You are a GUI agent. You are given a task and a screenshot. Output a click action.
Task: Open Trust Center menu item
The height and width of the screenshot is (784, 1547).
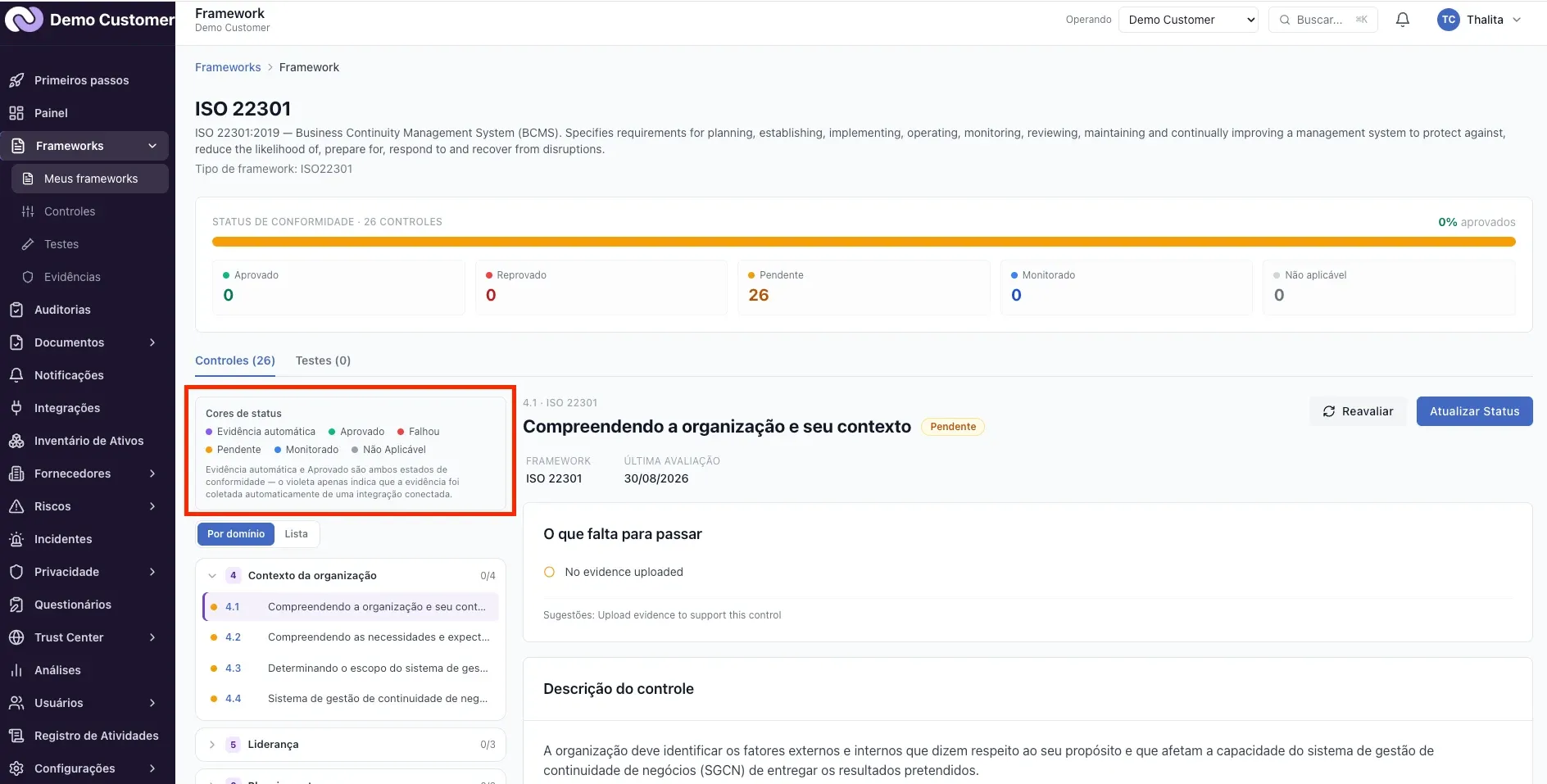(x=84, y=637)
